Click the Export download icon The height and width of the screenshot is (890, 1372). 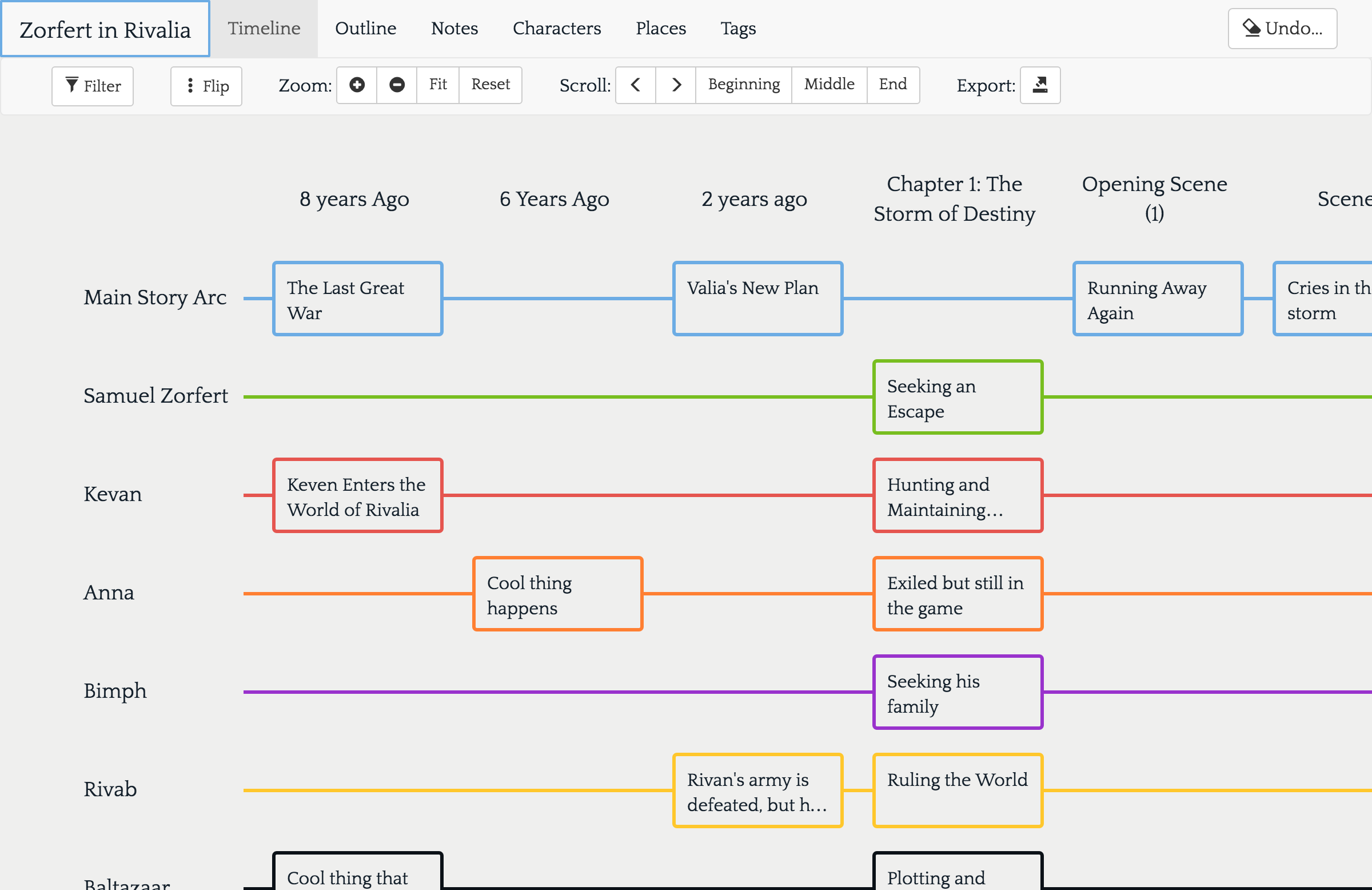pyautogui.click(x=1040, y=85)
